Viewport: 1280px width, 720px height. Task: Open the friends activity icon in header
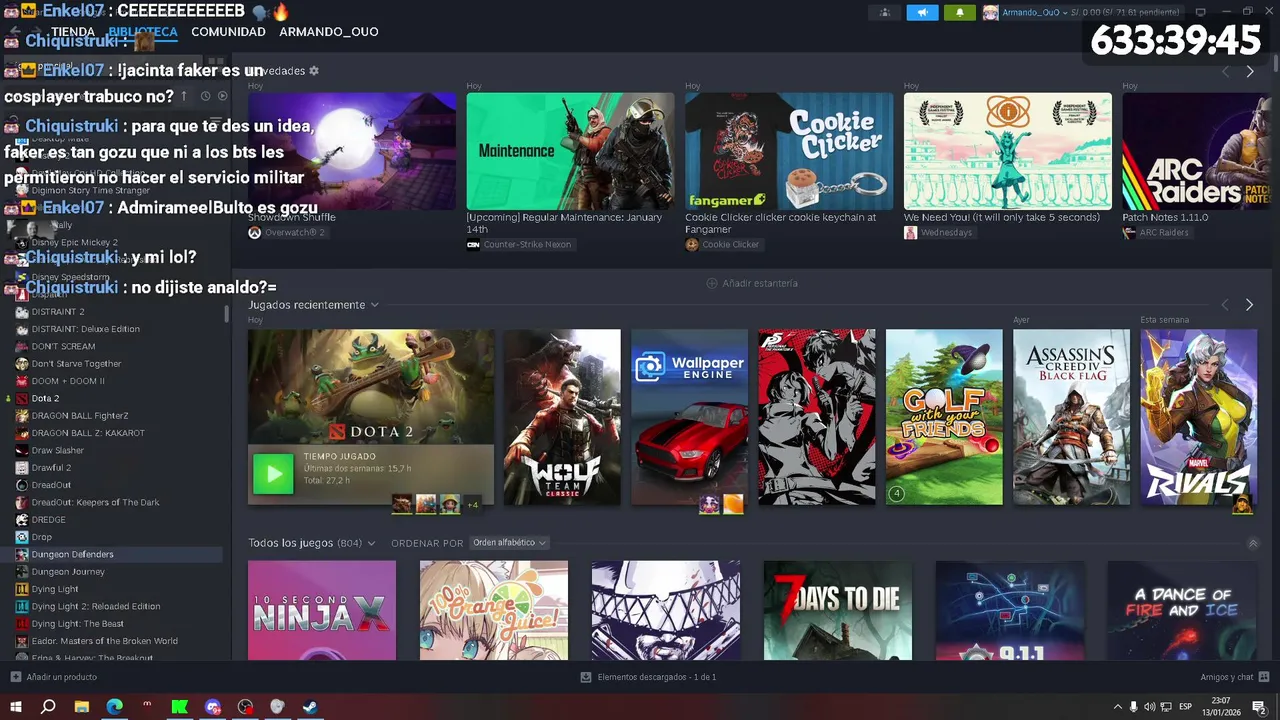tap(884, 13)
